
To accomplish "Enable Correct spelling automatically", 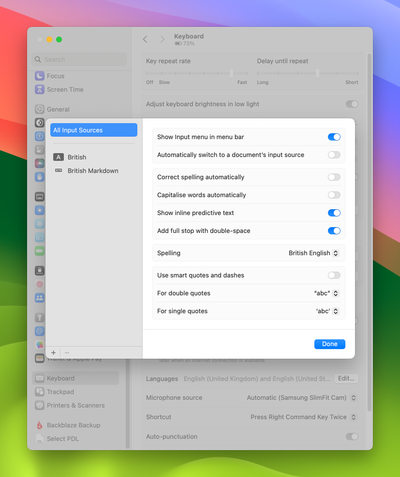I will pyautogui.click(x=334, y=177).
